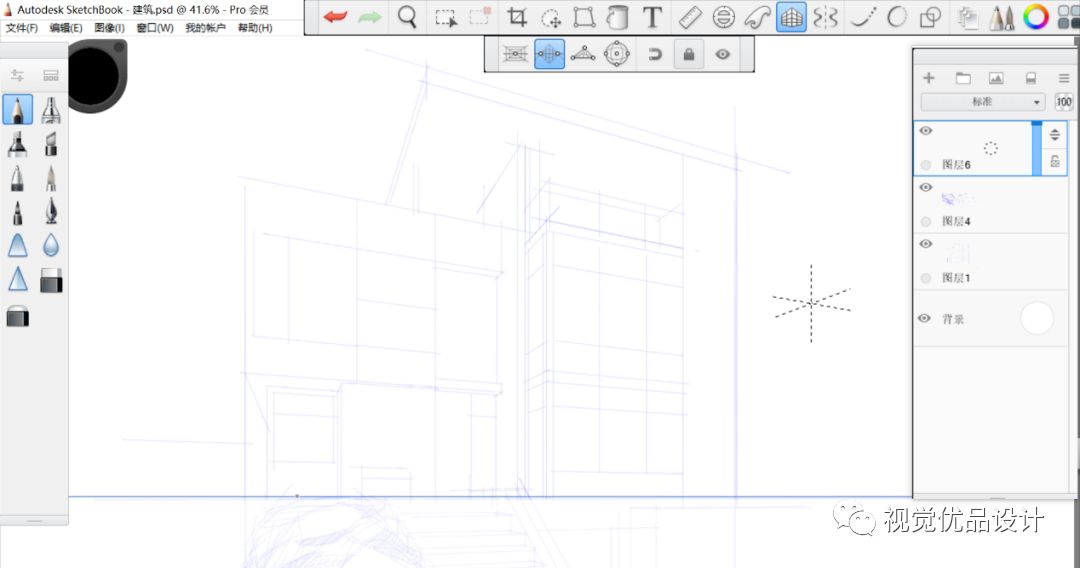
Task: Open the overlapping Shapes tool
Action: click(931, 17)
